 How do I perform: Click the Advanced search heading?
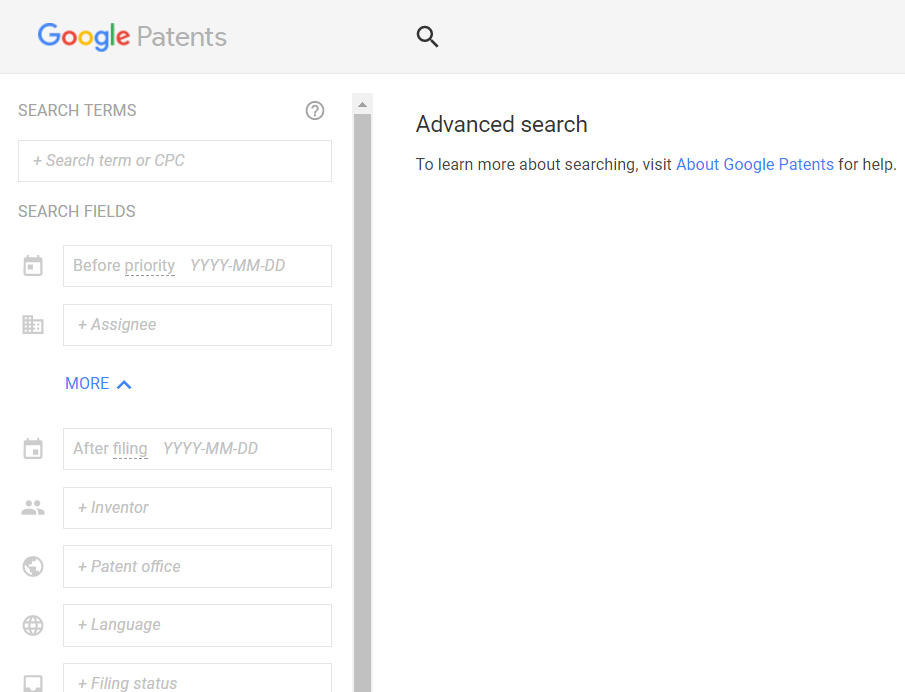pos(502,124)
